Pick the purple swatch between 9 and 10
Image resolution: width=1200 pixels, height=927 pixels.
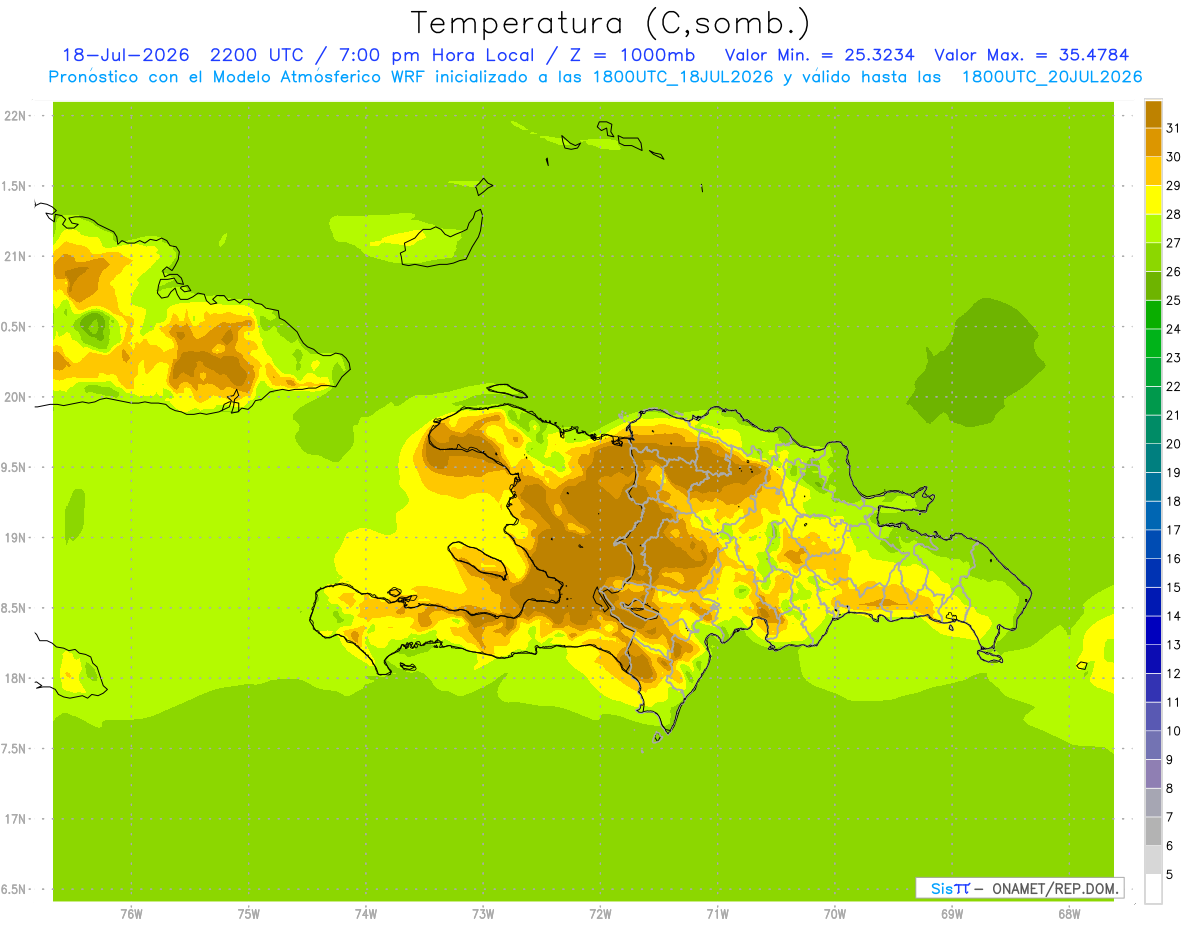pyautogui.click(x=1153, y=745)
